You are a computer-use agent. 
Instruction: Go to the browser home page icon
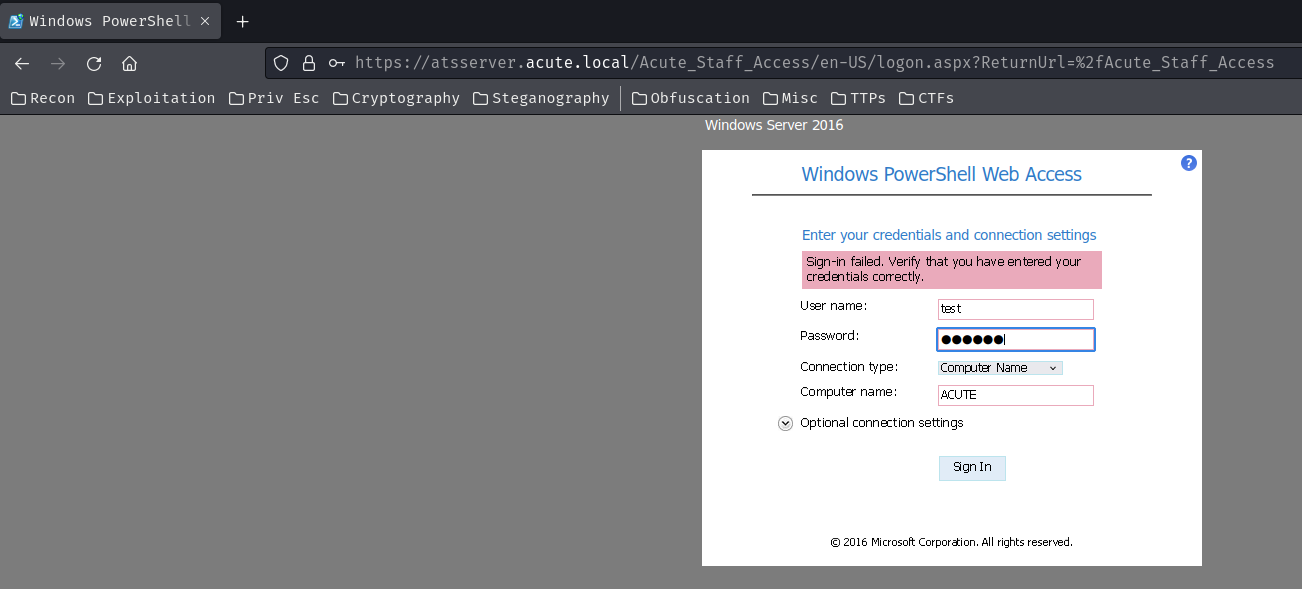pyautogui.click(x=129, y=63)
